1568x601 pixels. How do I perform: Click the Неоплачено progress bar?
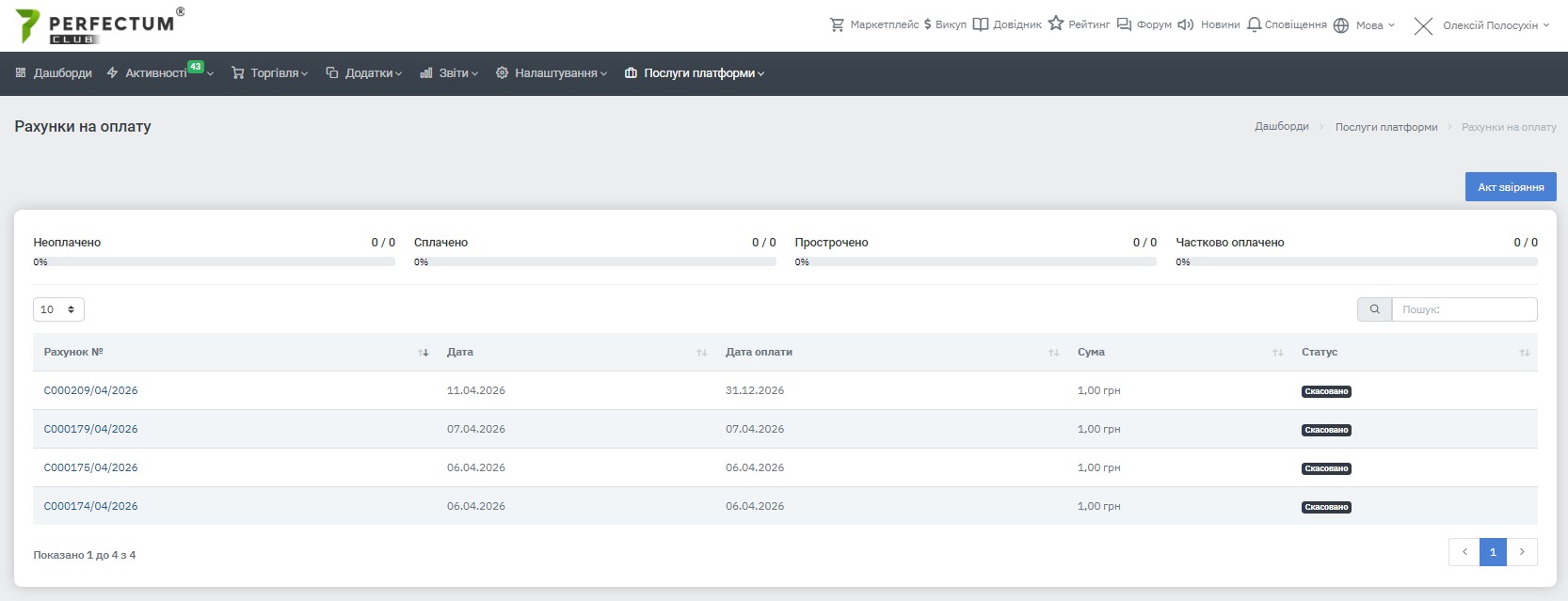point(214,262)
